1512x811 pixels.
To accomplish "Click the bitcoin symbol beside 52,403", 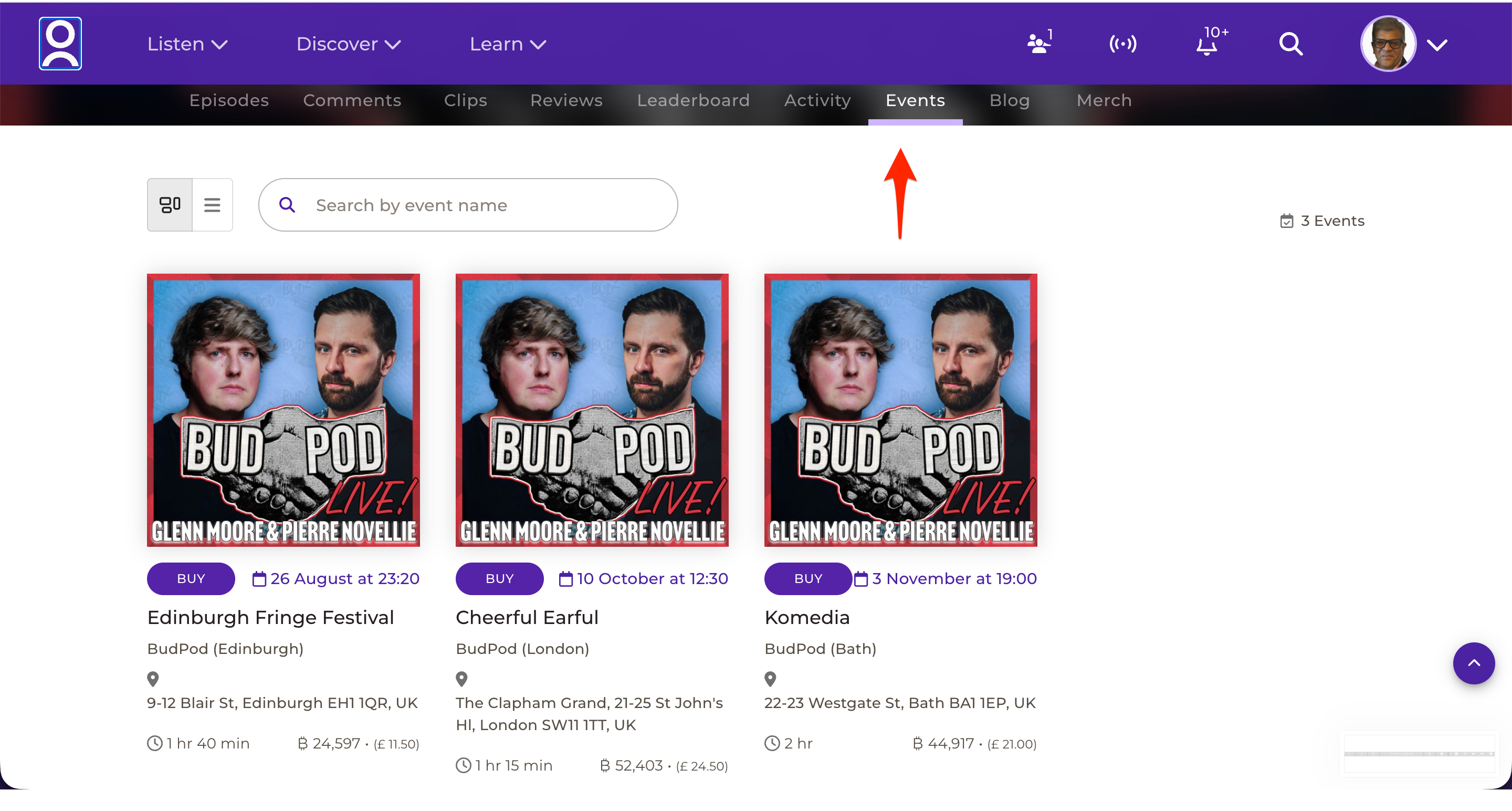I will click(x=605, y=765).
